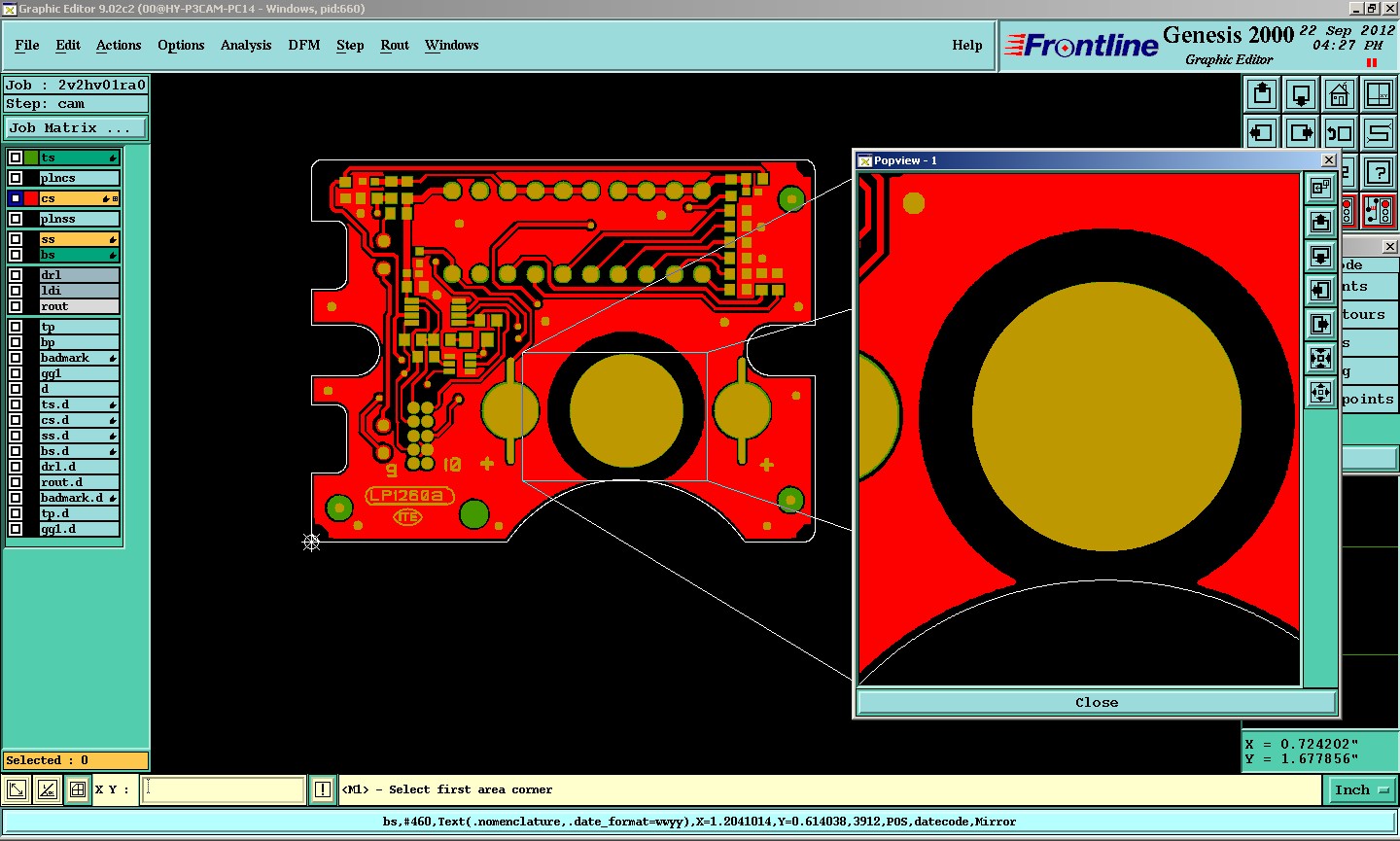Screen dimensions: 1400x841
Task: Open the DFM menu
Action: [304, 45]
